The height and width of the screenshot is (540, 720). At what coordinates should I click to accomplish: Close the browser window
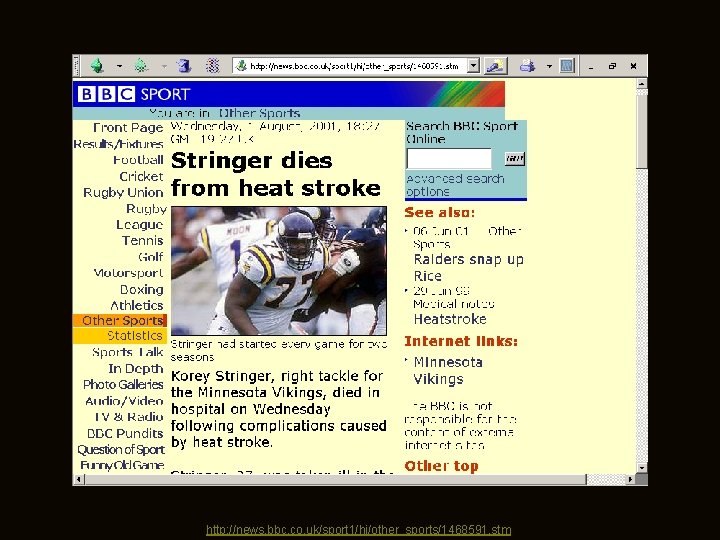(x=633, y=66)
